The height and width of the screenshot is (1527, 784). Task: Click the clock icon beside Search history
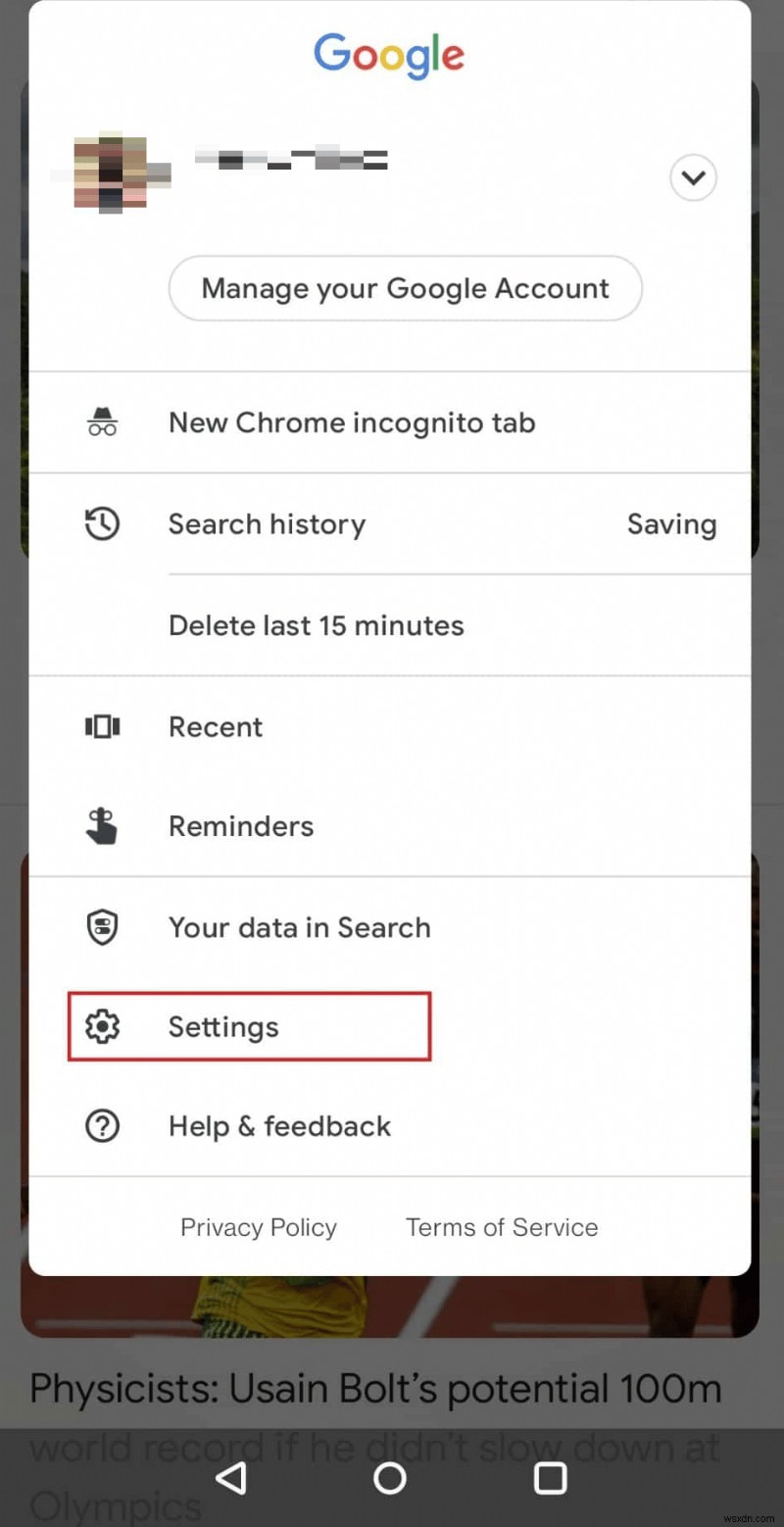[102, 523]
